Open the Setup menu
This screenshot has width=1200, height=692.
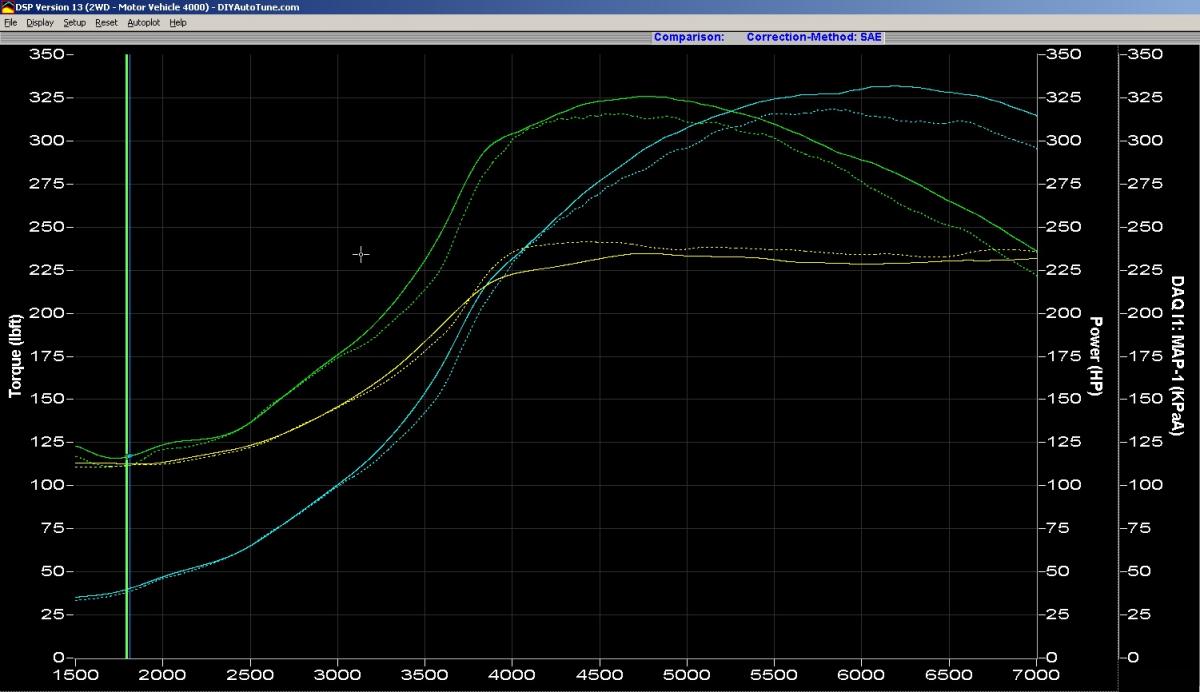pyautogui.click(x=75, y=22)
